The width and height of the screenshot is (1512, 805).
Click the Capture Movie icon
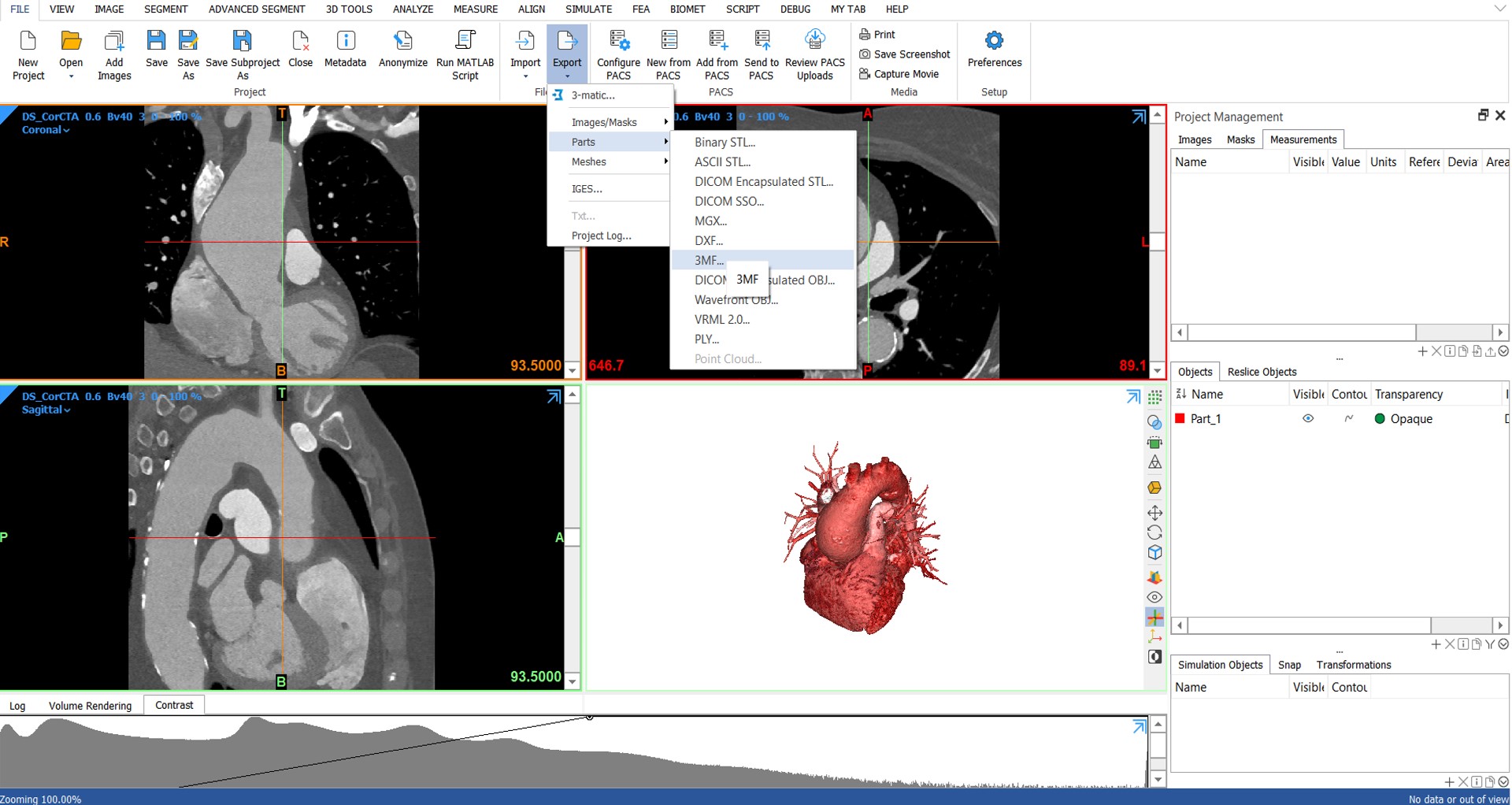pyautogui.click(x=865, y=74)
